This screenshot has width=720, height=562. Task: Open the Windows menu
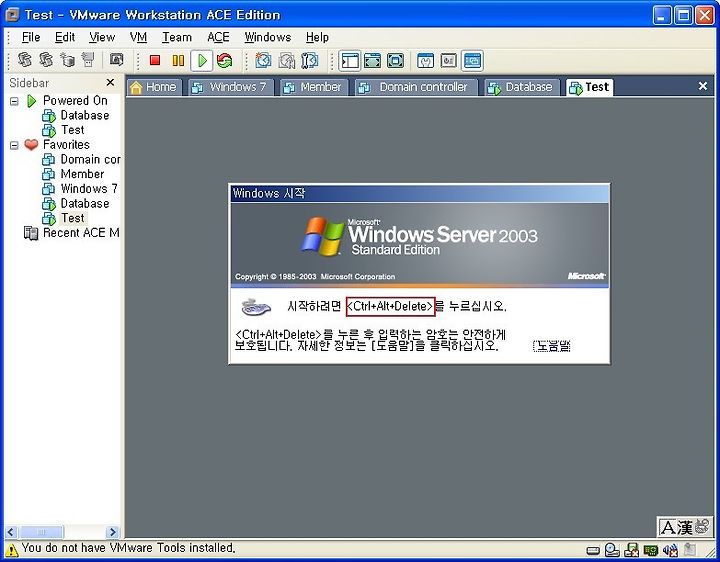[x=268, y=37]
